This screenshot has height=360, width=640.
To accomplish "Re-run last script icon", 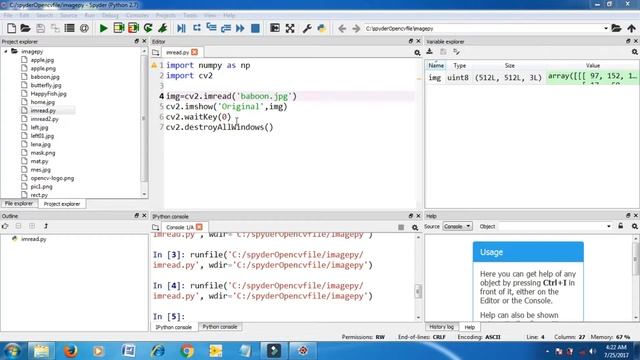I will pyautogui.click(x=148, y=28).
